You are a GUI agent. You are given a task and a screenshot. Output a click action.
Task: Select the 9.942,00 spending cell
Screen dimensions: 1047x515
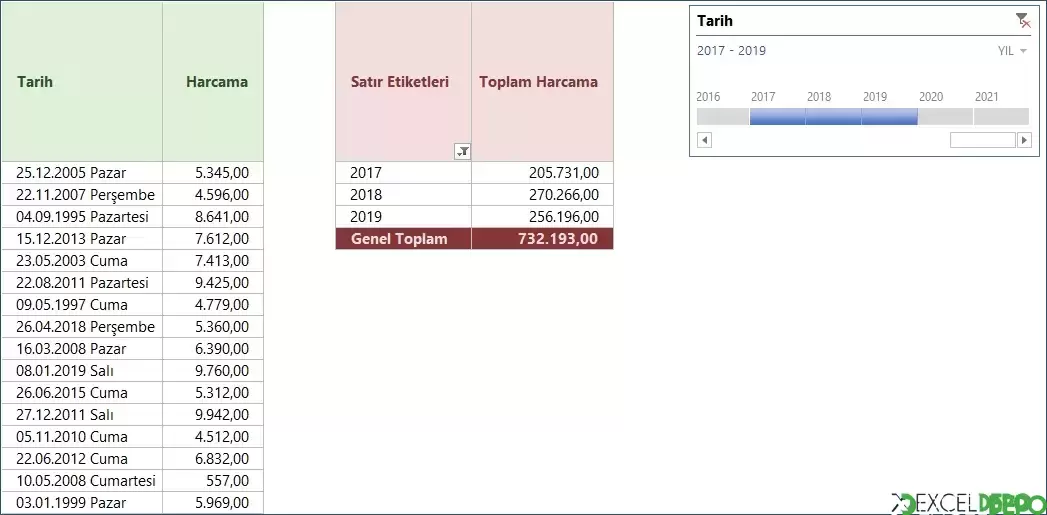coord(213,415)
